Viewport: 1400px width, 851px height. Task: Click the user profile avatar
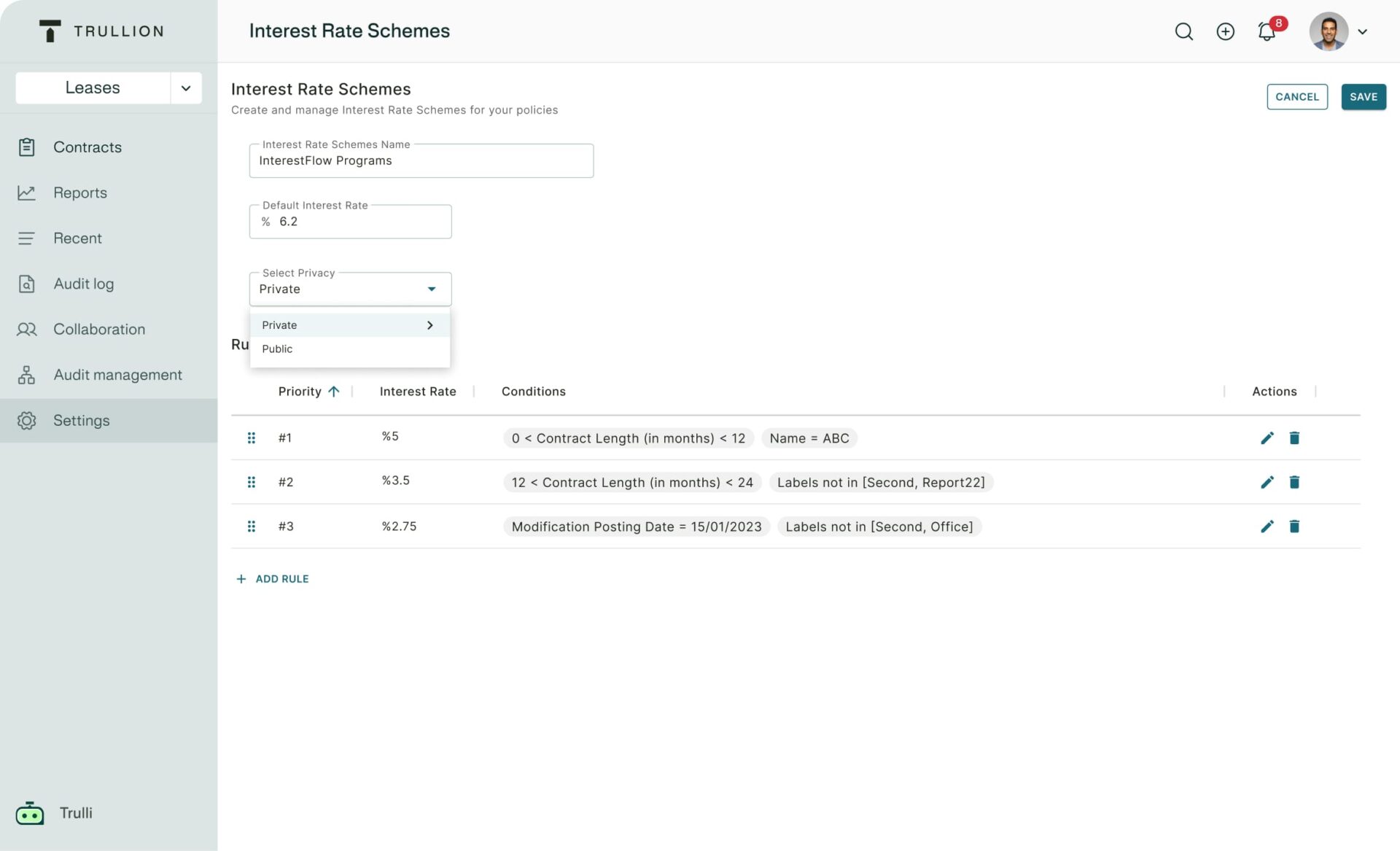1329,31
